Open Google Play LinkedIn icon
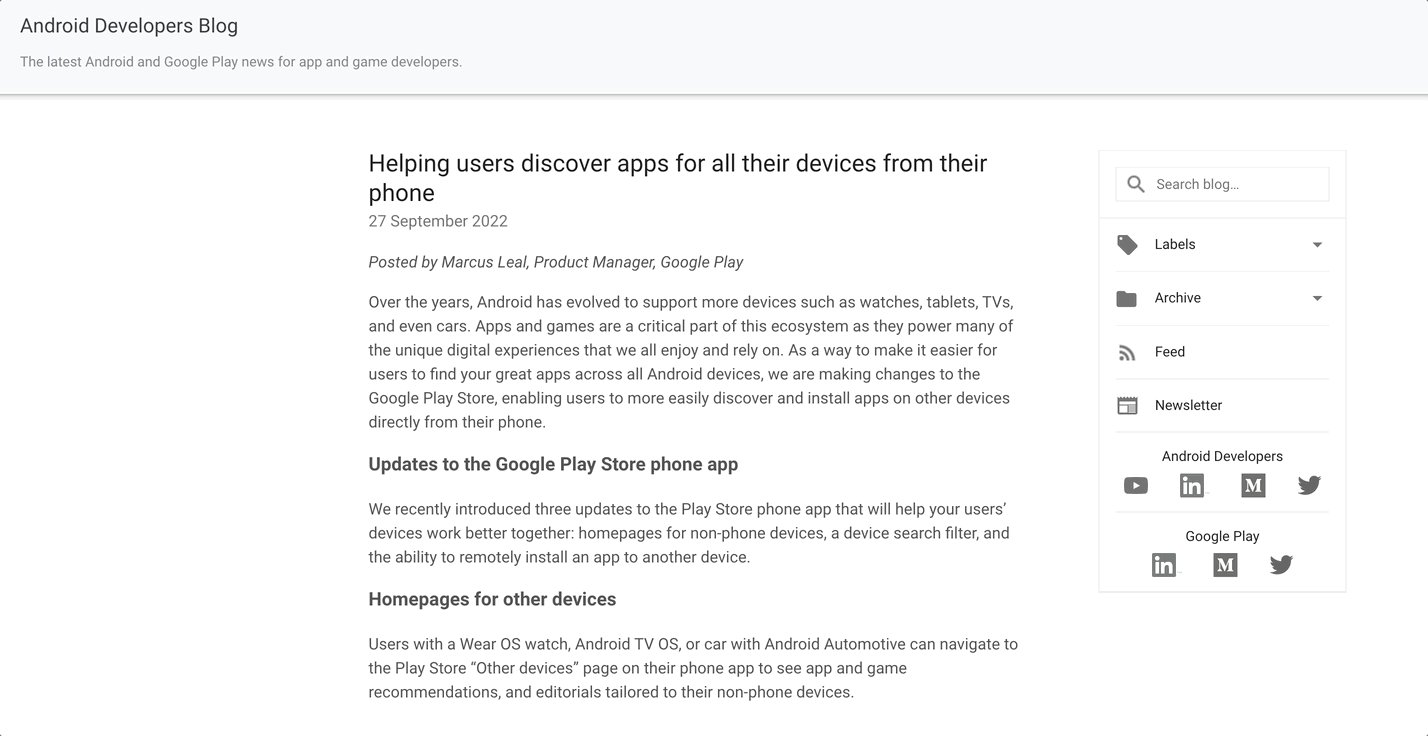Image resolution: width=1428 pixels, height=736 pixels. (1164, 565)
